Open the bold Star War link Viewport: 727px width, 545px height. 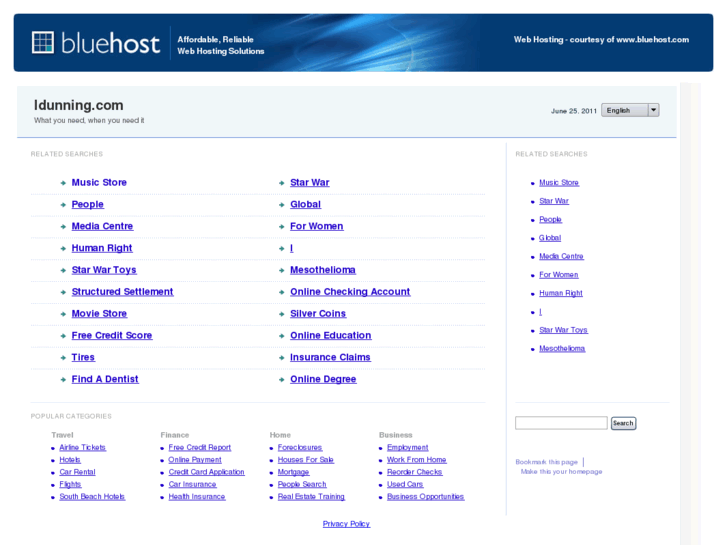point(310,183)
